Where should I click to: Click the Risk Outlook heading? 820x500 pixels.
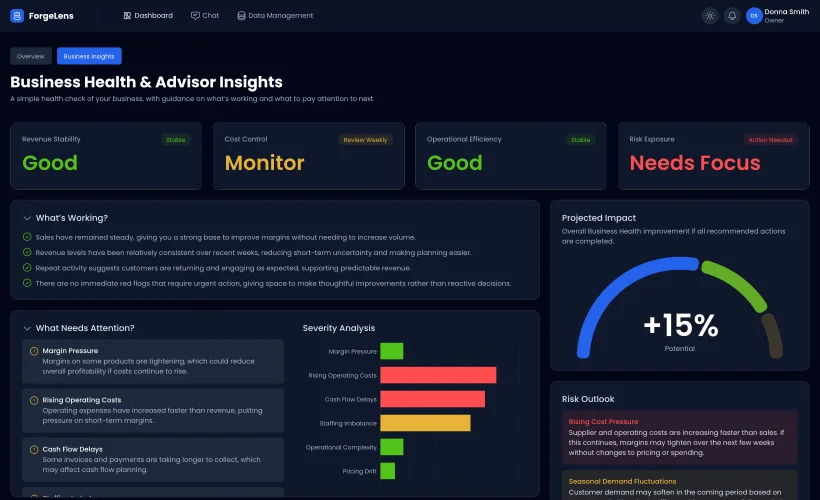click(x=588, y=399)
